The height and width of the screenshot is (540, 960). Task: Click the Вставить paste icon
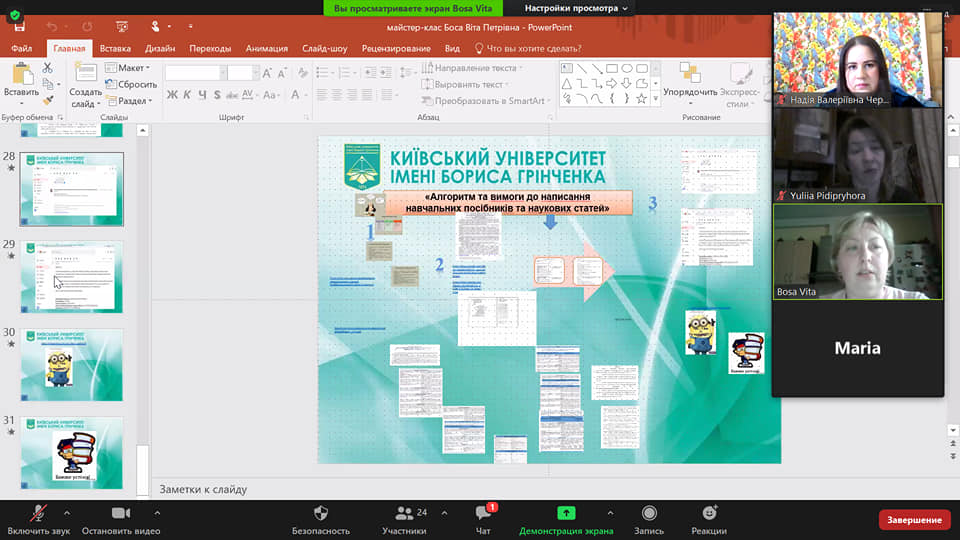pyautogui.click(x=21, y=75)
